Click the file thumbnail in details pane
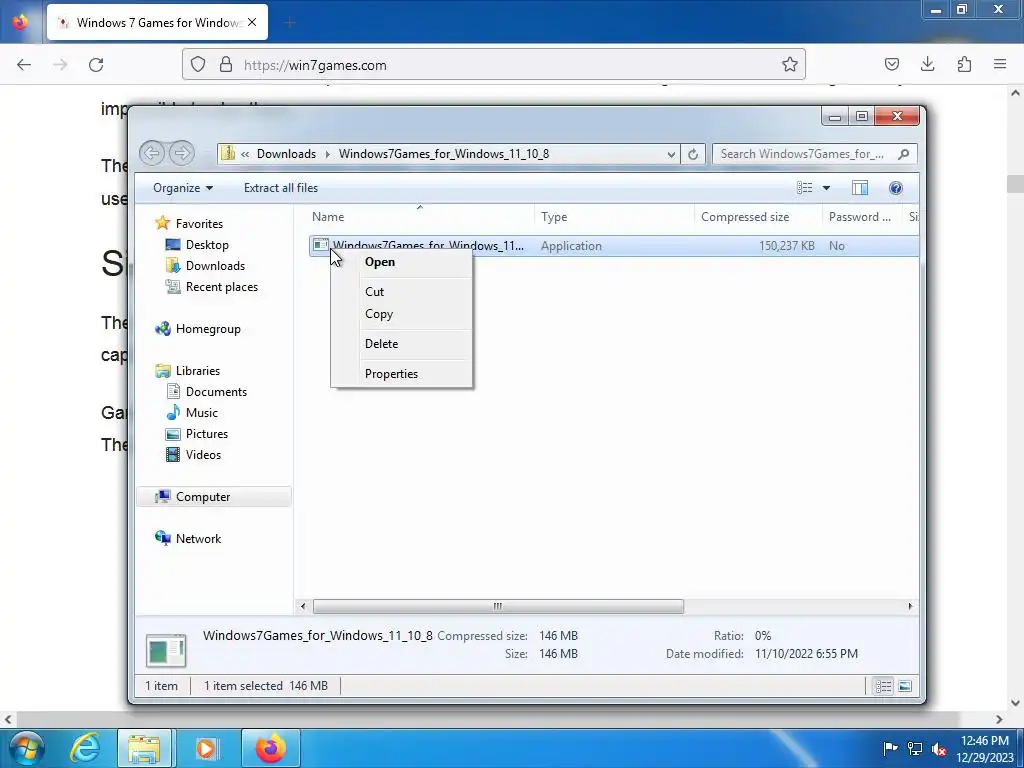The image size is (1024, 768). coord(166,650)
